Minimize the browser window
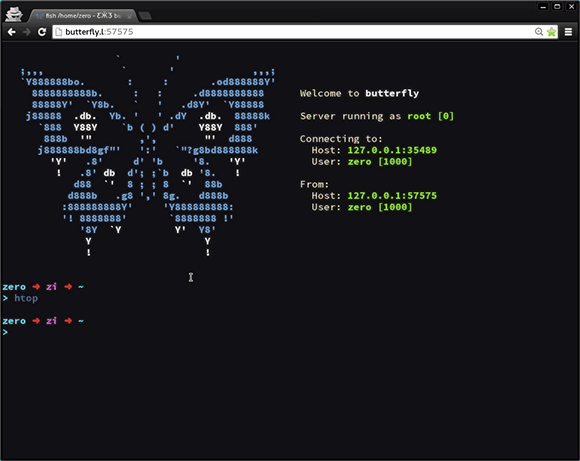Screen dimensions: 580x461 tap(543, 7)
